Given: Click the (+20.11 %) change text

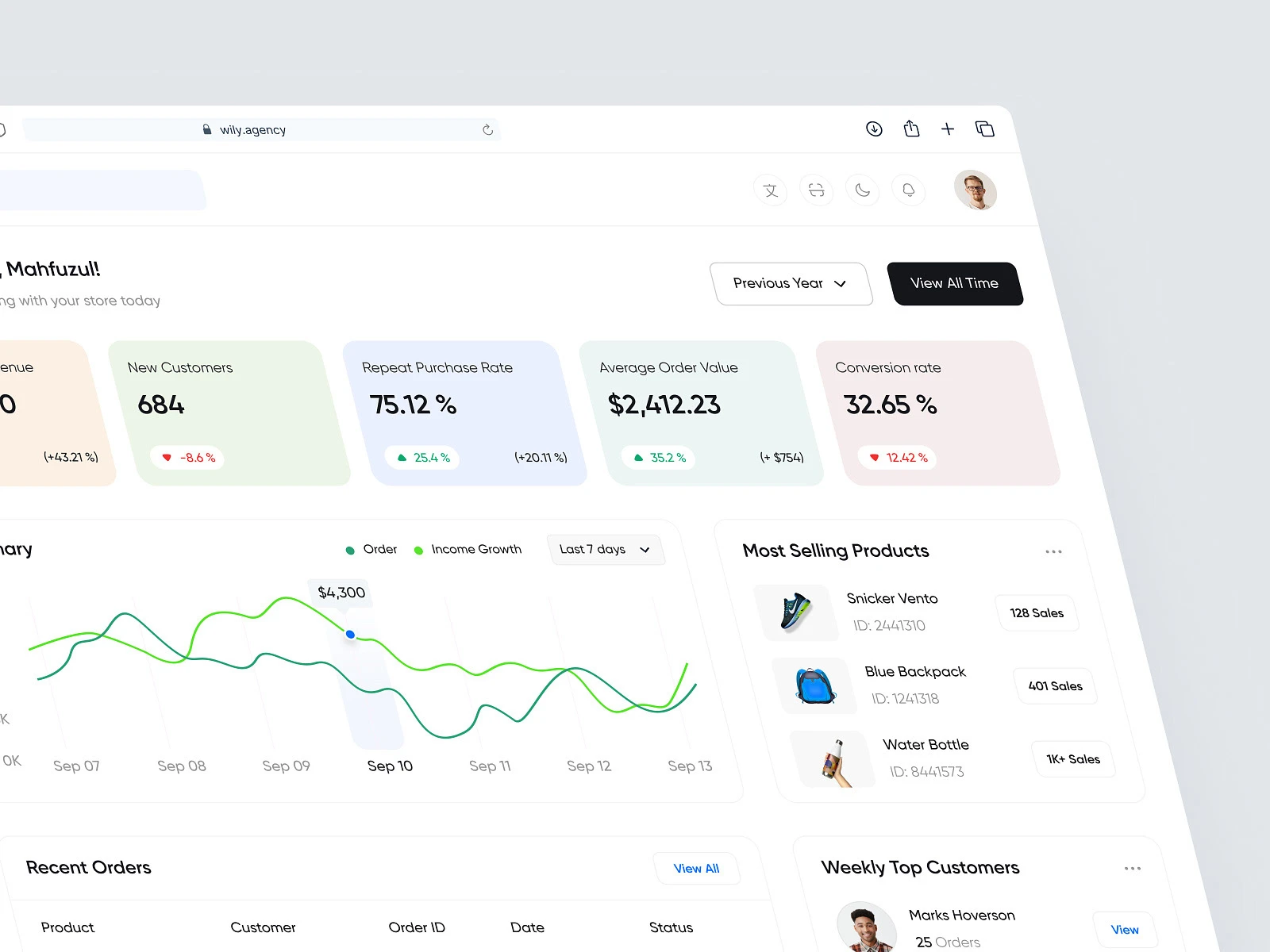Looking at the screenshot, I should pyautogui.click(x=541, y=458).
